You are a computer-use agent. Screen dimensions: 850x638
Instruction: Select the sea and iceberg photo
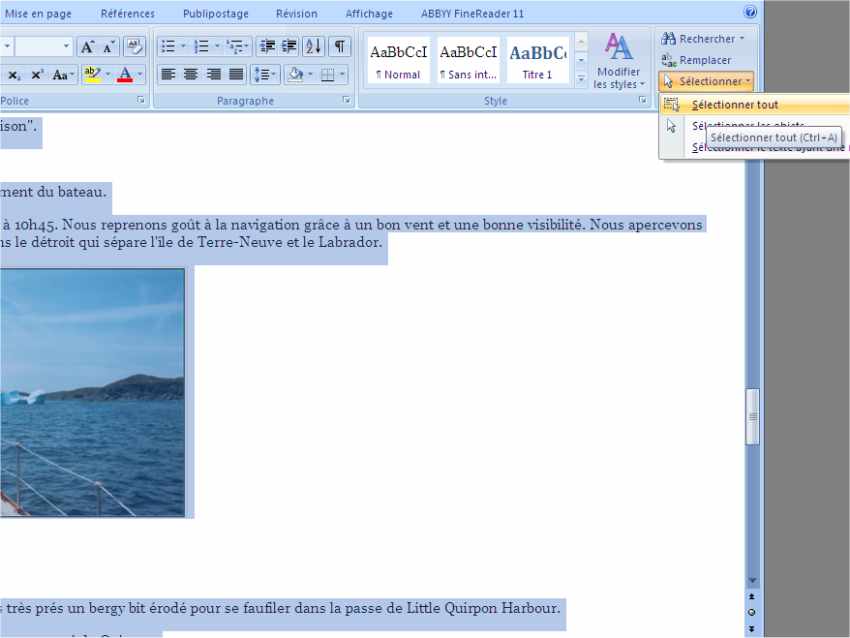(92, 392)
